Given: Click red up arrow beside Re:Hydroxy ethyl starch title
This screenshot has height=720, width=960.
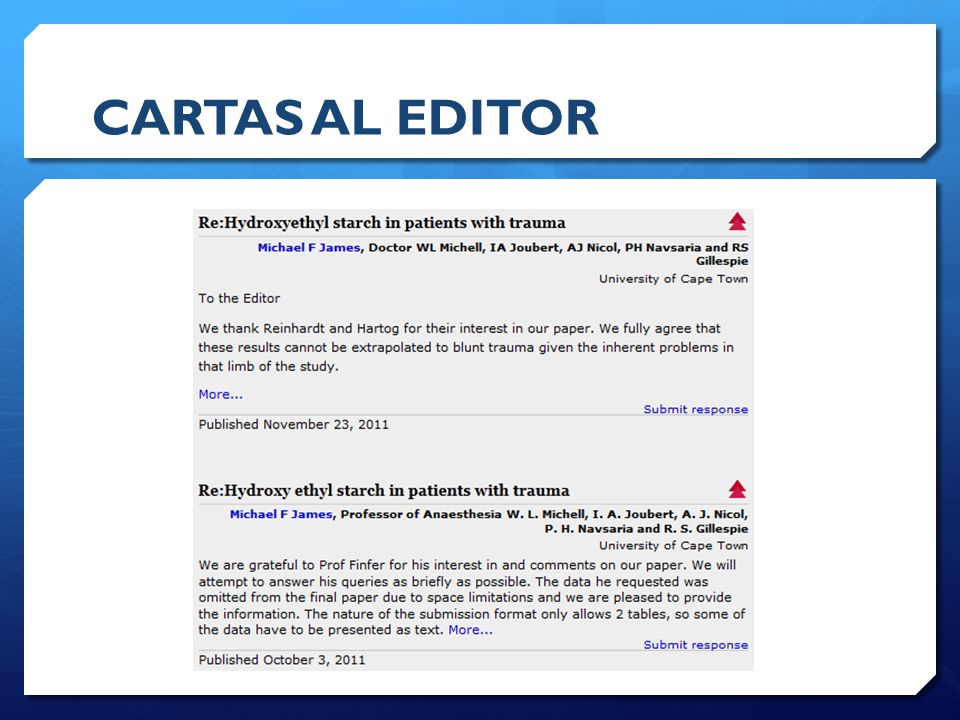Looking at the screenshot, I should click(737, 489).
